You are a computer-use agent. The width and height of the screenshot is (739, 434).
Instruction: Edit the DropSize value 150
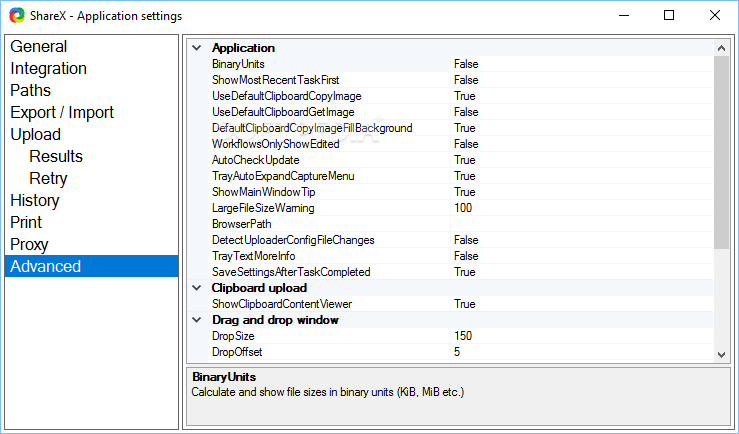[463, 336]
